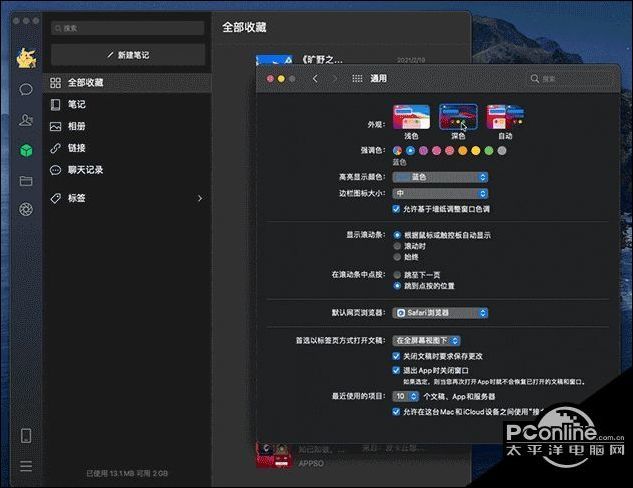Viewport: 633px width, 488px height.
Task: Open the hamburger menu icon in WeChat
Action: point(26,466)
